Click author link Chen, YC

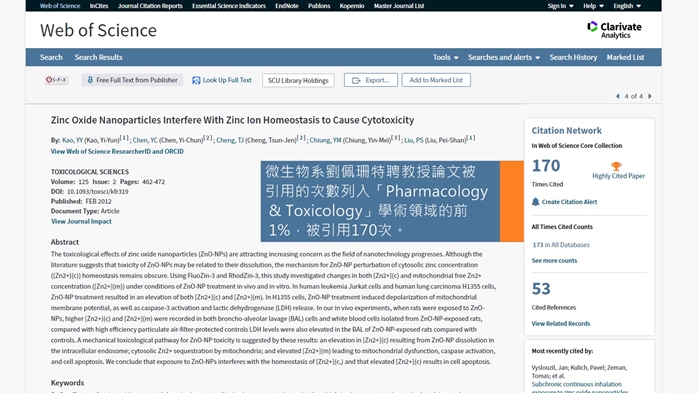tap(145, 140)
